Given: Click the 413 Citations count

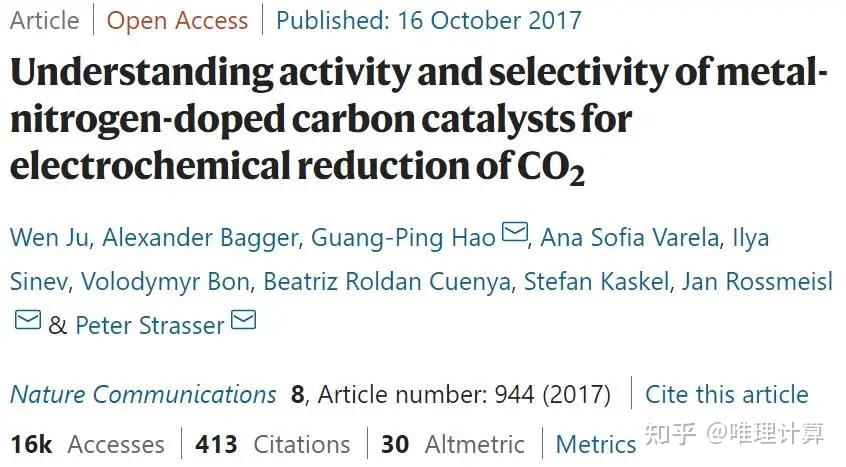Looking at the screenshot, I should pyautogui.click(x=273, y=444).
